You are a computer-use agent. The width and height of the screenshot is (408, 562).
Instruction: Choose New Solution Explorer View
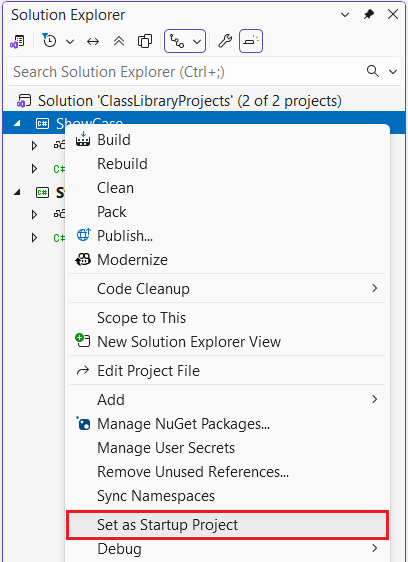click(x=228, y=342)
